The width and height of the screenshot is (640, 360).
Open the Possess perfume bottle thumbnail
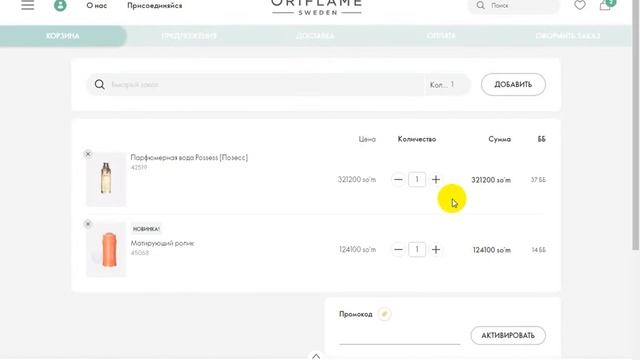coord(106,179)
